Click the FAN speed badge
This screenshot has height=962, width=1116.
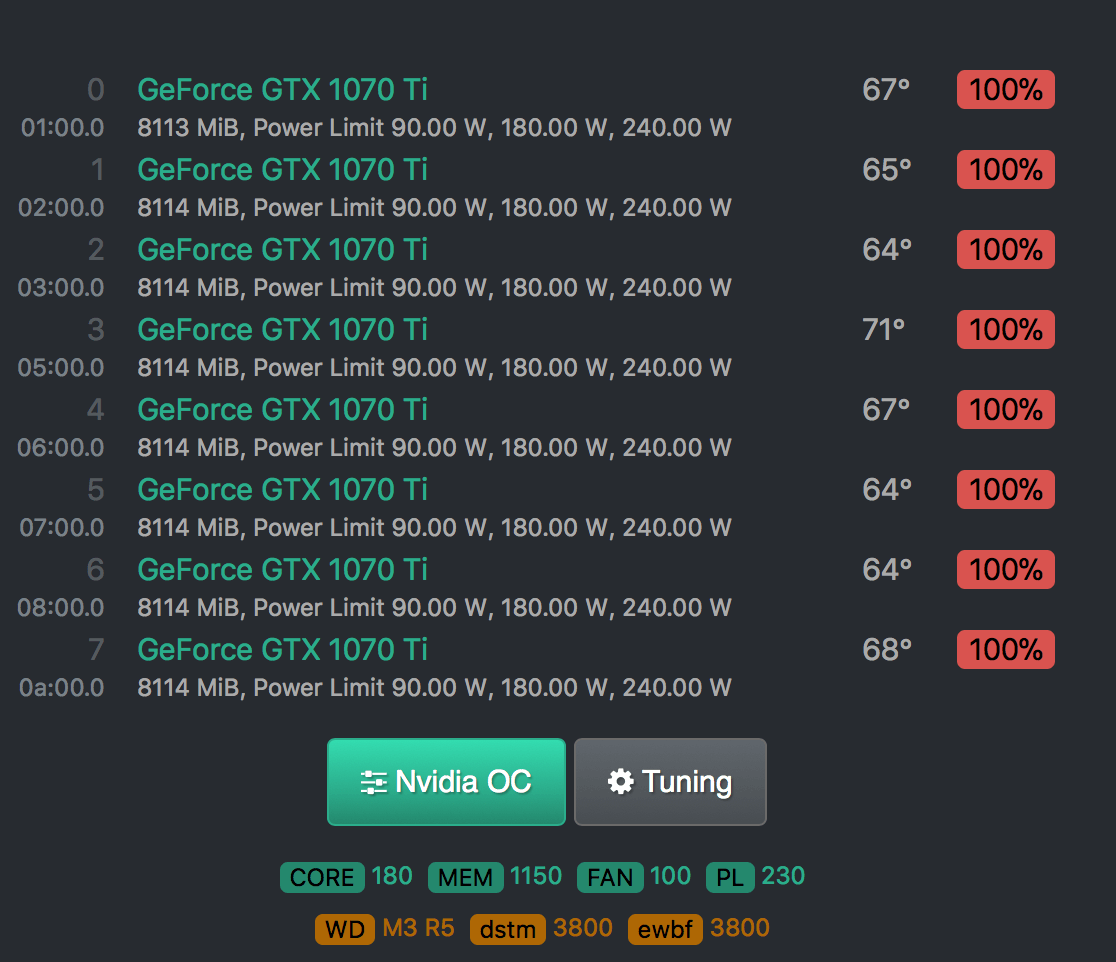click(610, 878)
